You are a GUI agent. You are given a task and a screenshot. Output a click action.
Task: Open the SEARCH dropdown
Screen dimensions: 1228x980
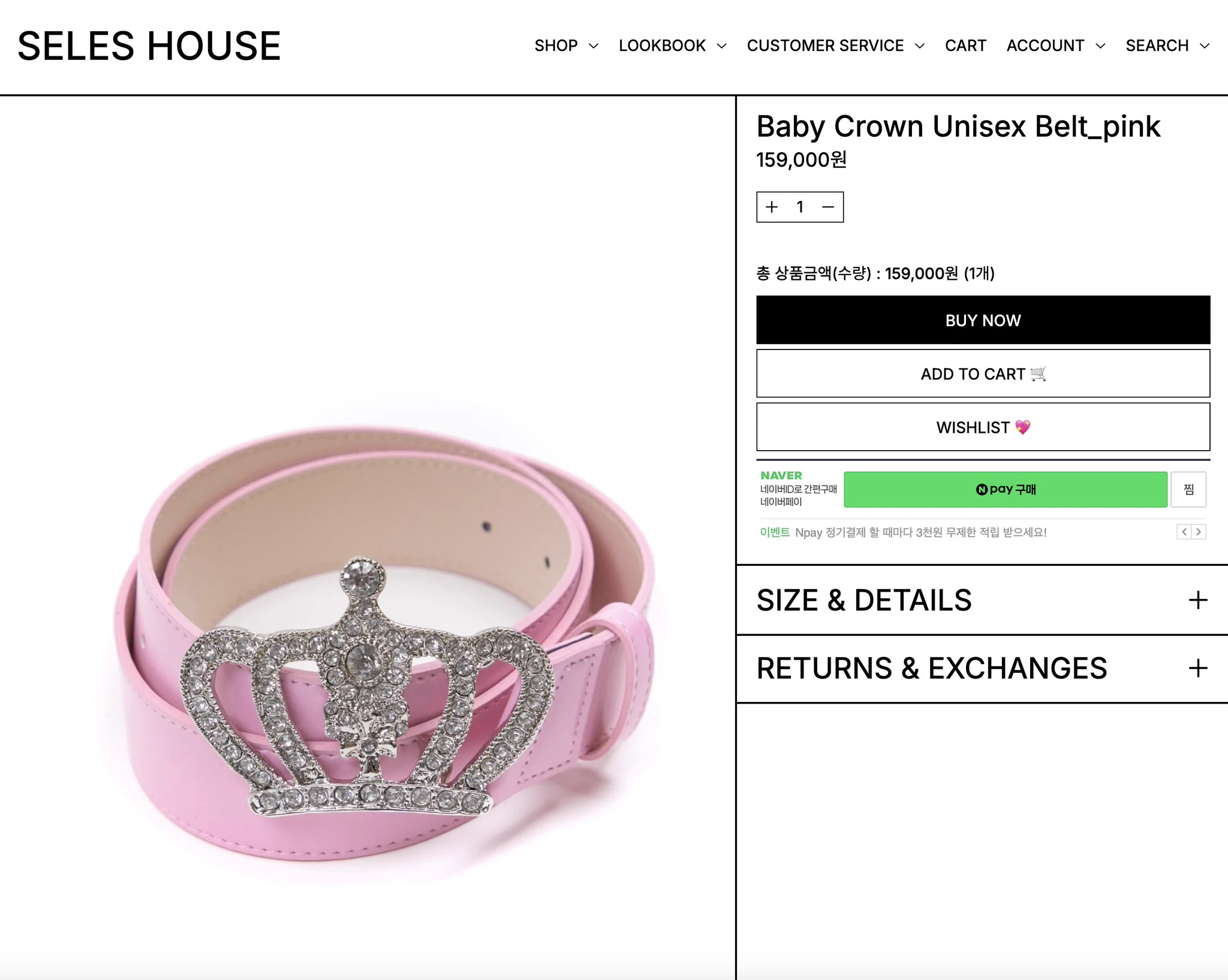point(1167,46)
